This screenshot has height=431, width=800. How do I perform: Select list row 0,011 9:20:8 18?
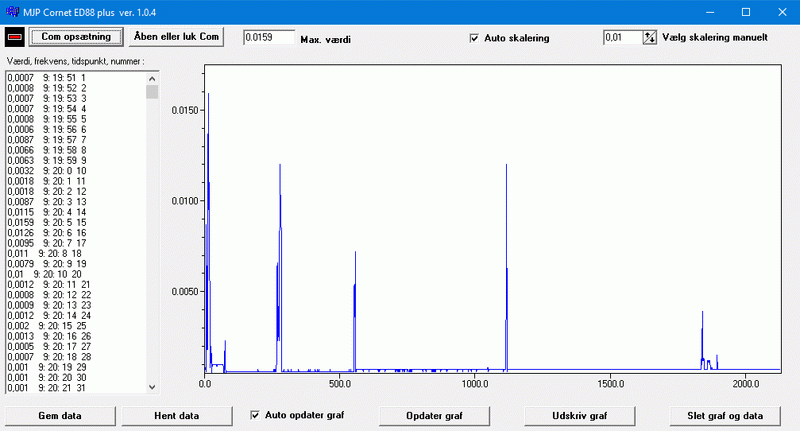[x=76, y=253]
